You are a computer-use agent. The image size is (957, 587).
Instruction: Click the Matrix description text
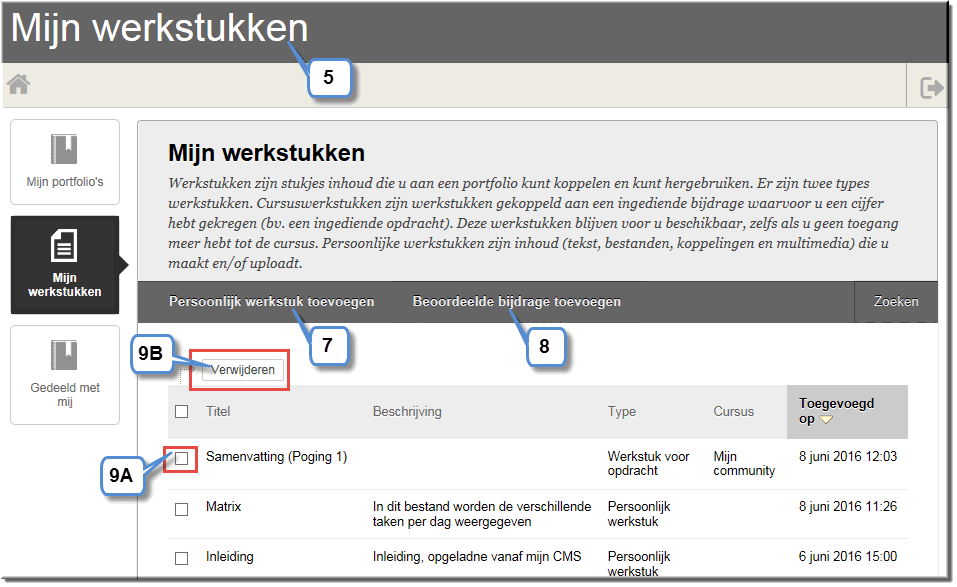pyautogui.click(x=482, y=514)
